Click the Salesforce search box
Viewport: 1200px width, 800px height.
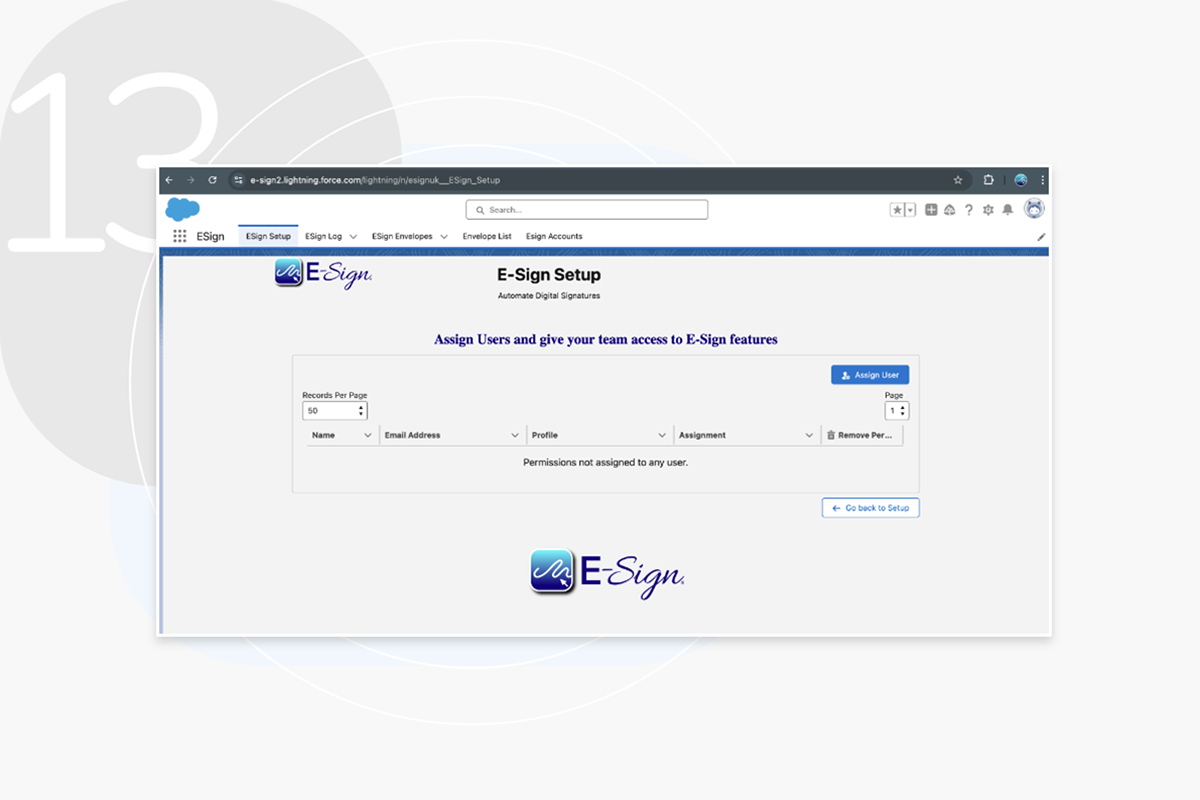(586, 210)
